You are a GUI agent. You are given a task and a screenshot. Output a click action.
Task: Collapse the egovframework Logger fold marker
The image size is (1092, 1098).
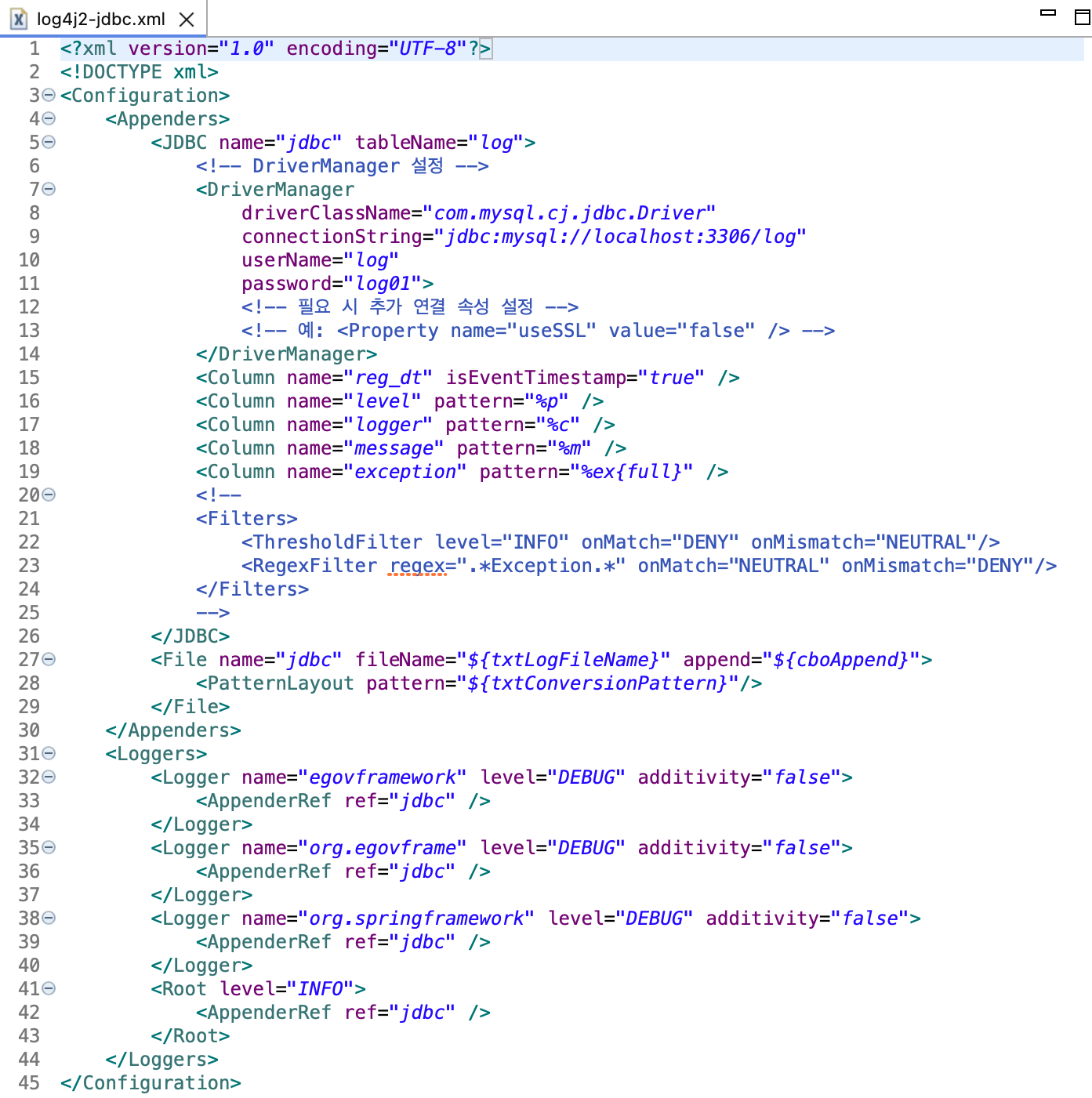pos(47,777)
